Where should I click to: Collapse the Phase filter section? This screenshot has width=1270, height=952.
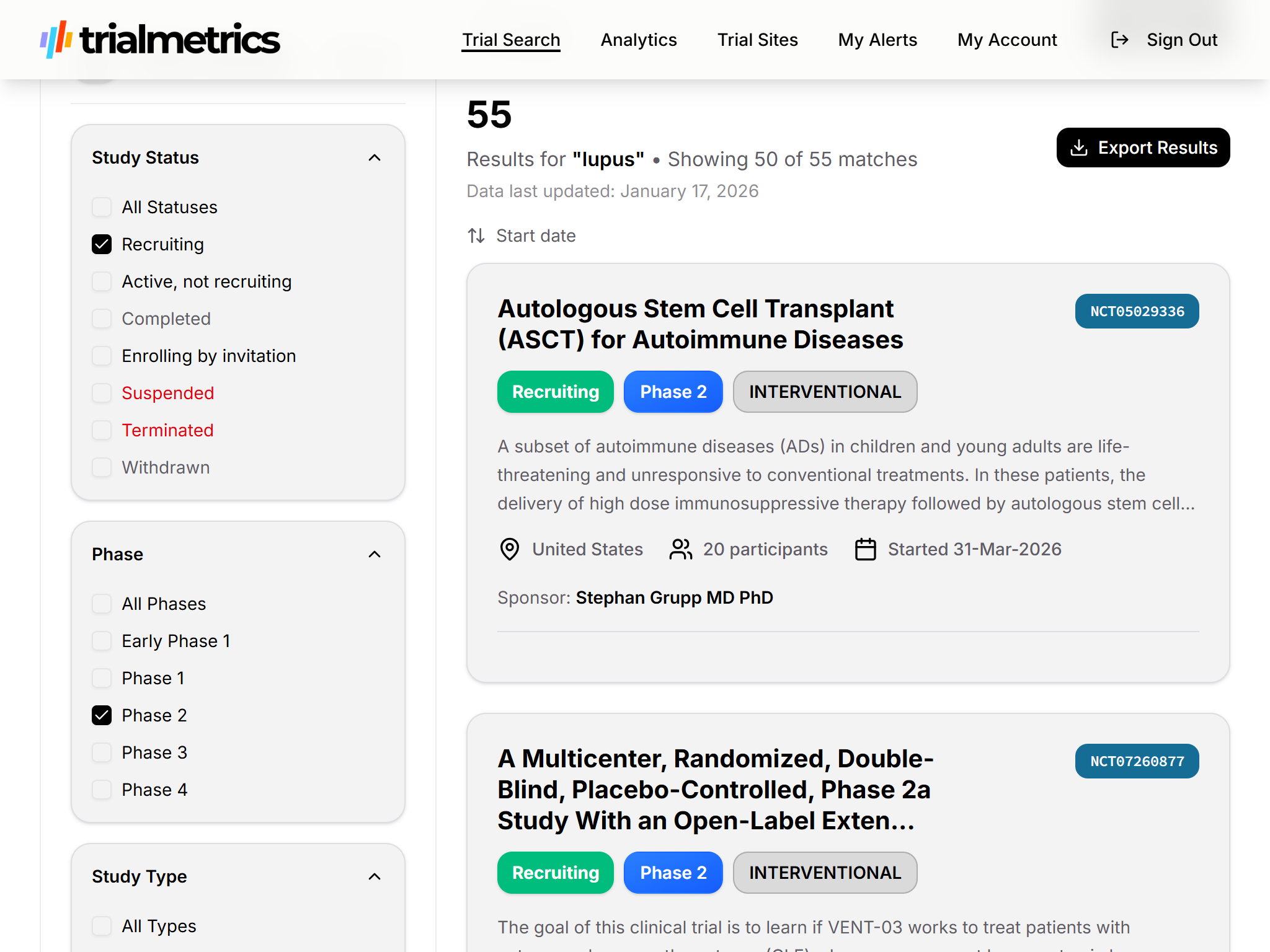[x=375, y=554]
